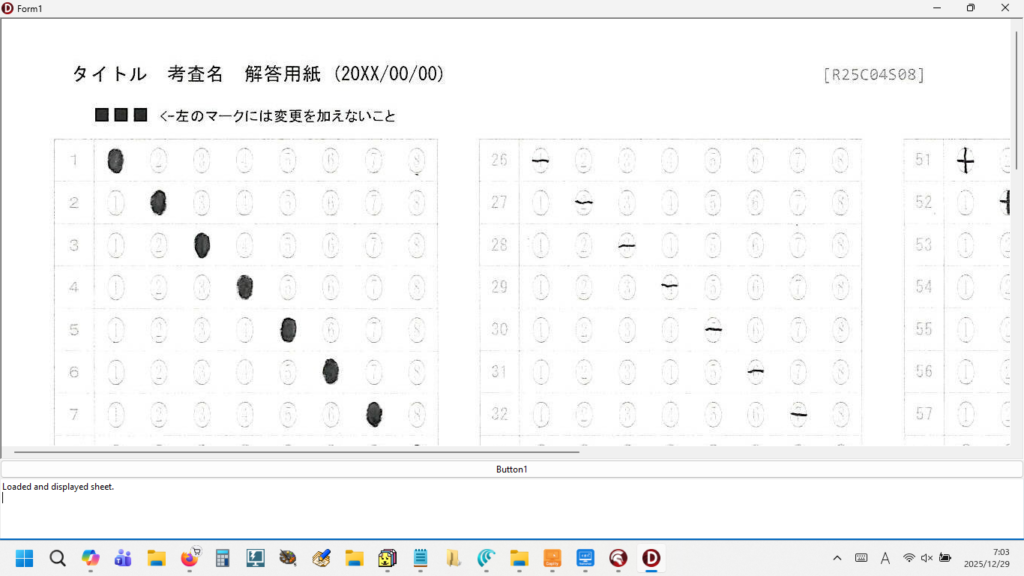The image size is (1024, 576).
Task: Open Microsoft Teams from the taskbar
Action: coord(123,558)
